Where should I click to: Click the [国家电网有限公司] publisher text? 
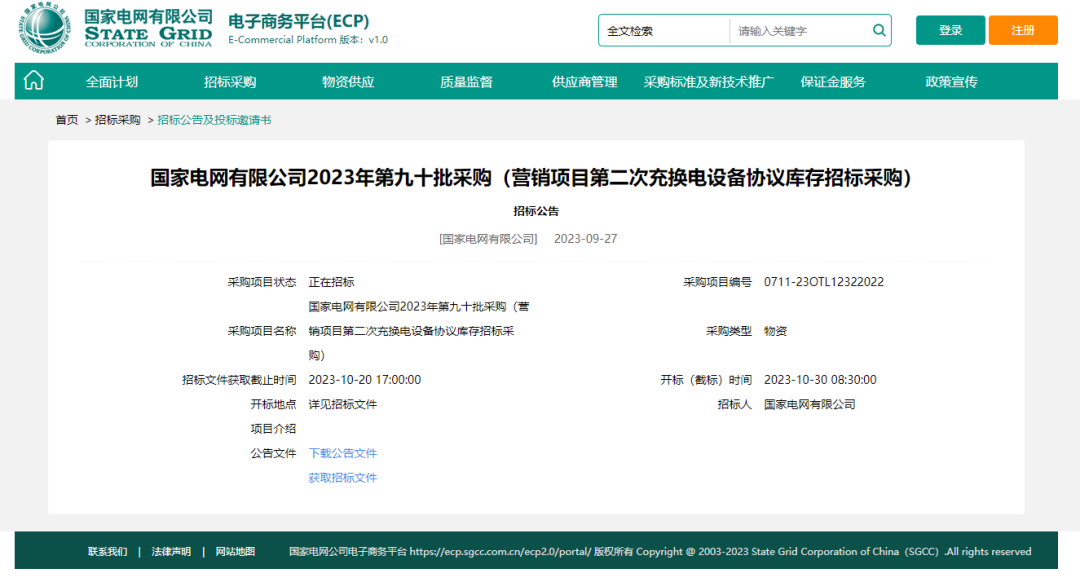pyautogui.click(x=488, y=239)
